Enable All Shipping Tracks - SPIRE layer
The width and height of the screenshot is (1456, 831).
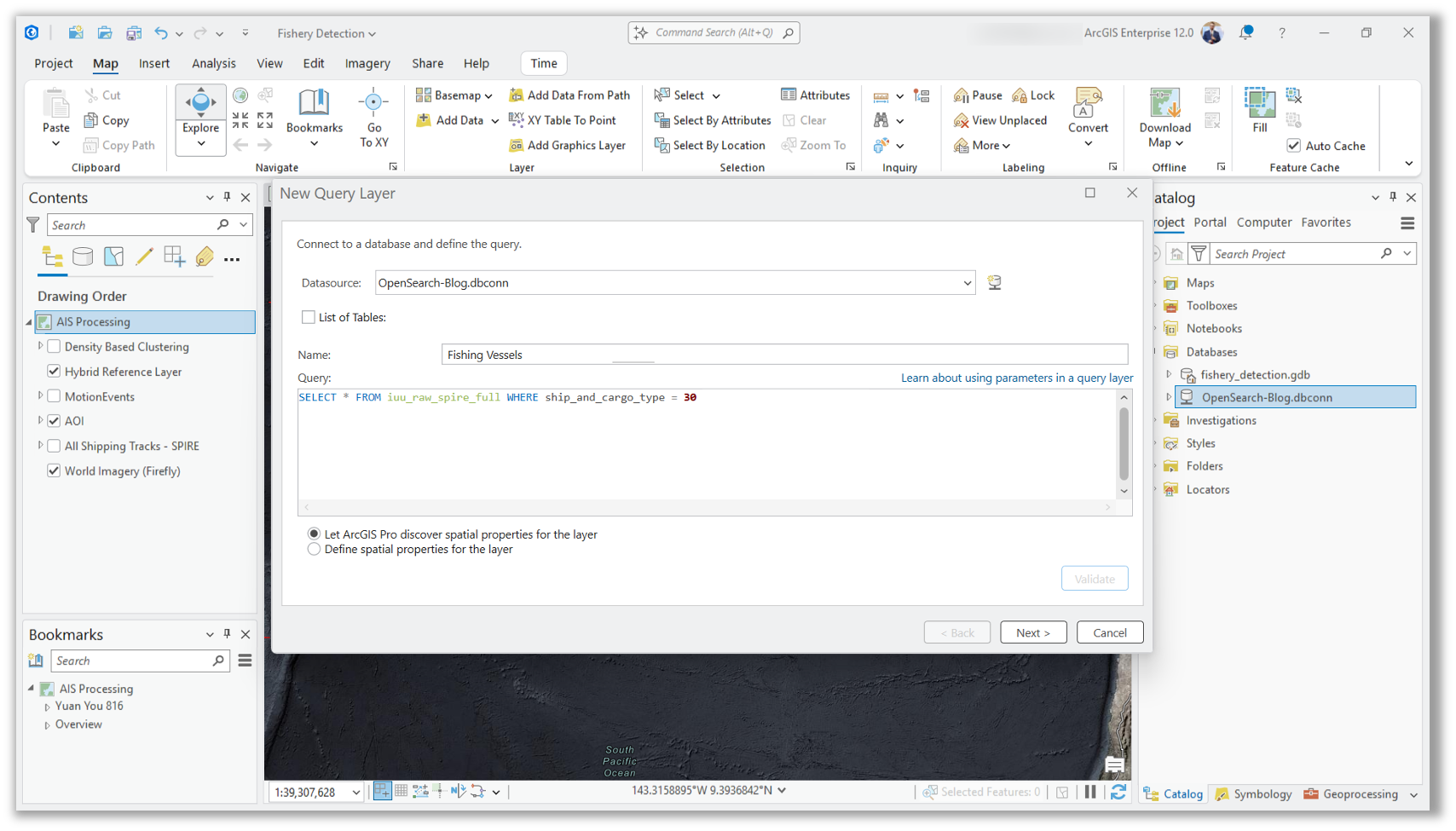pyautogui.click(x=54, y=446)
